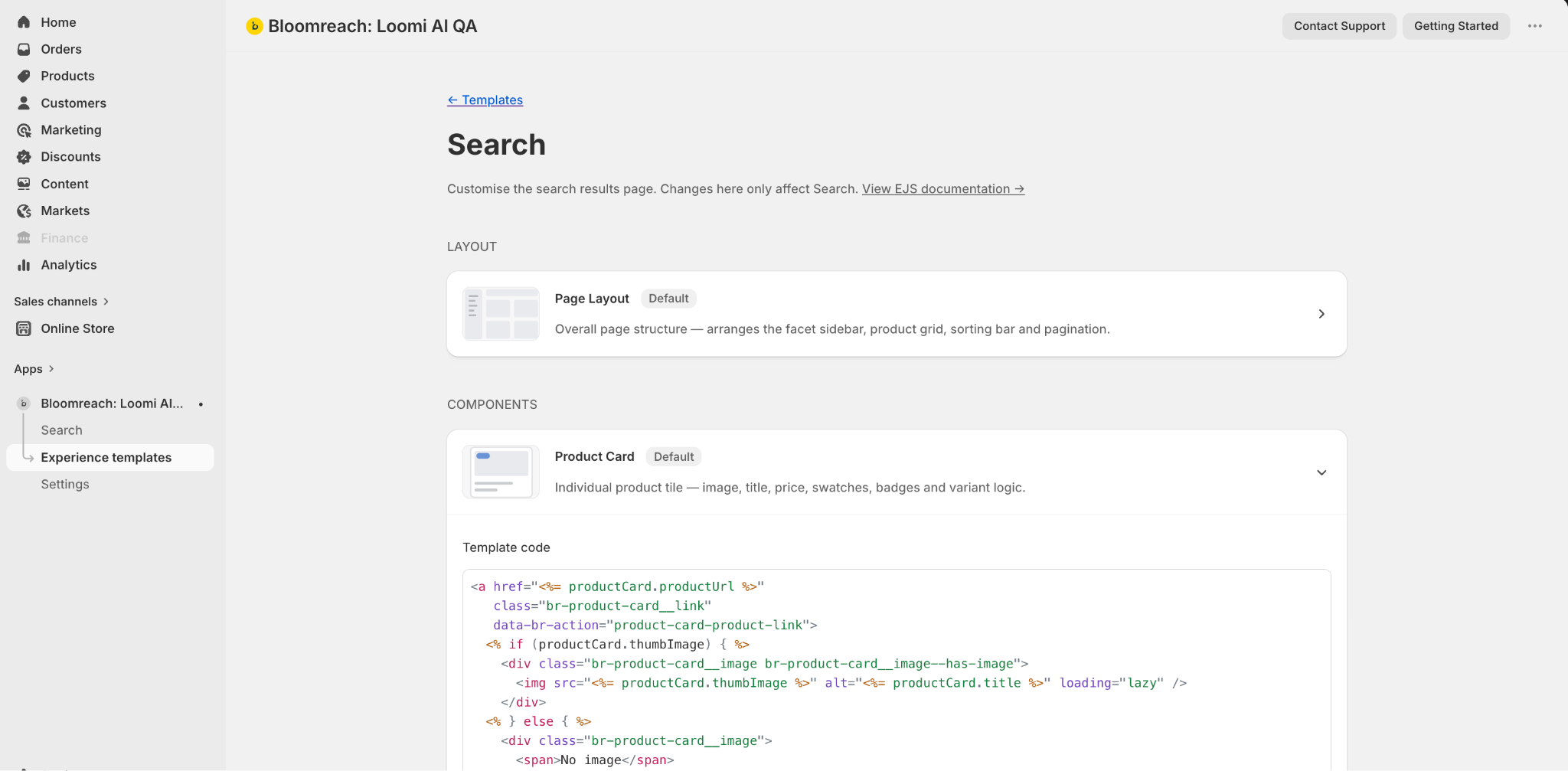Viewport: 1568px width, 771px height.
Task: Click the Default badge on Page Layout
Action: pos(668,299)
